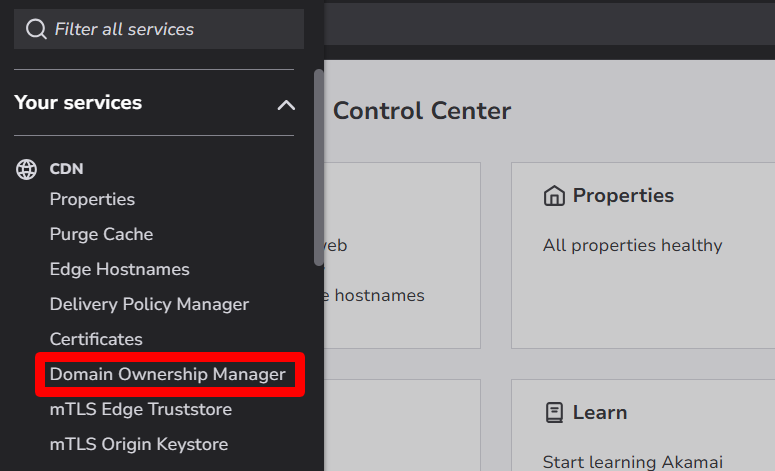Click the Your services heading
Screen dimensions: 775x471
pos(78,103)
